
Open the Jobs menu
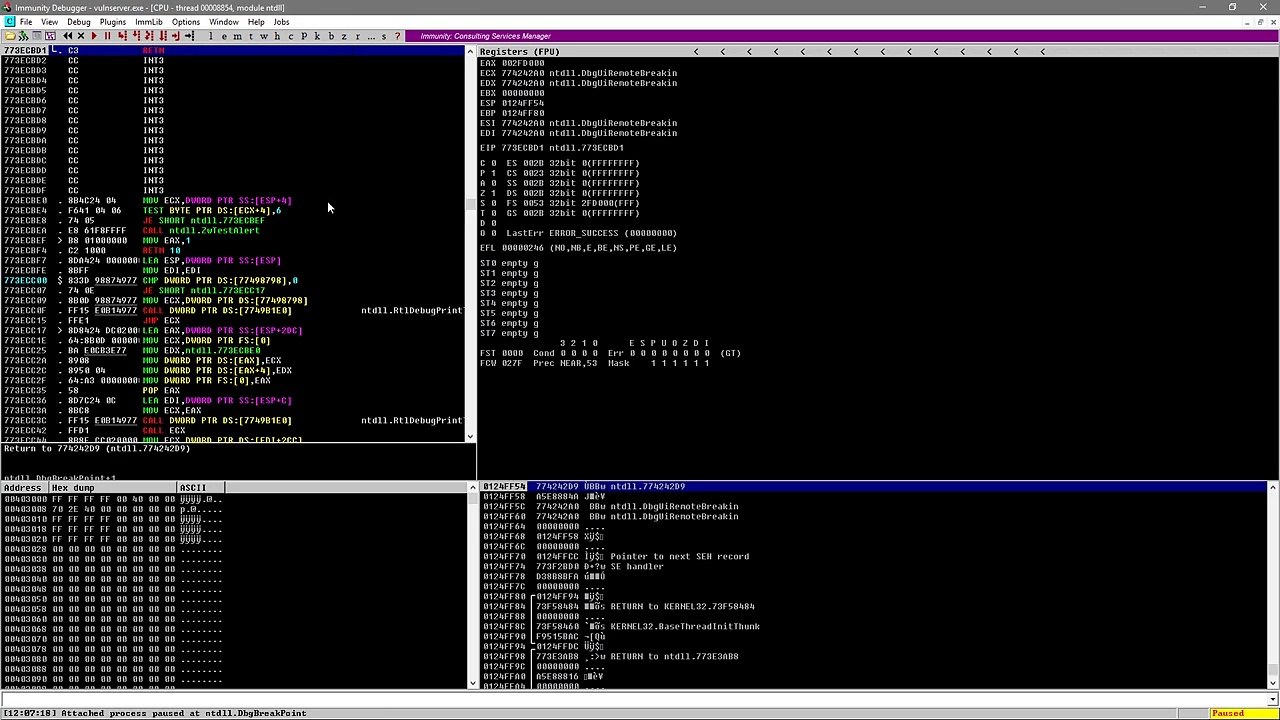[x=281, y=22]
